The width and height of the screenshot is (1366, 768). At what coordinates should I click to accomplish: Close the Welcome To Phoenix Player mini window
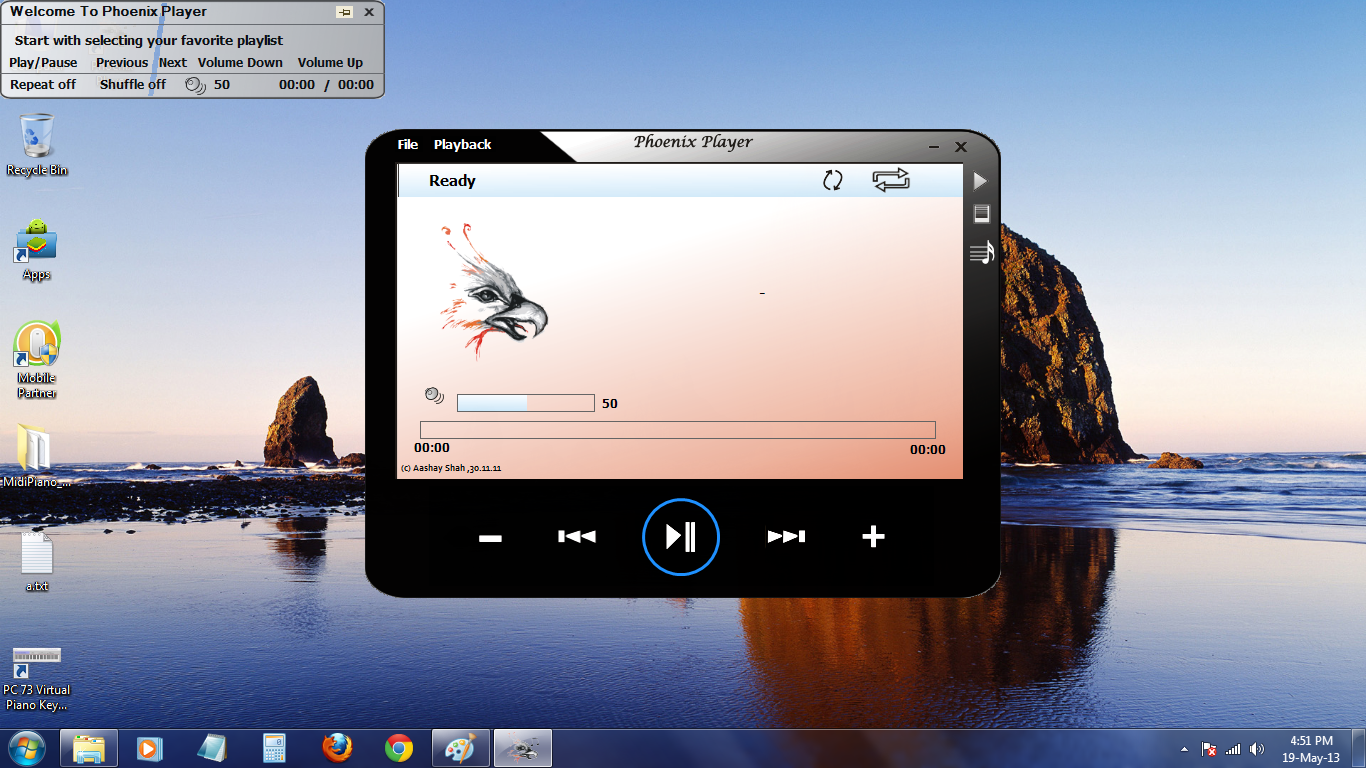point(369,12)
